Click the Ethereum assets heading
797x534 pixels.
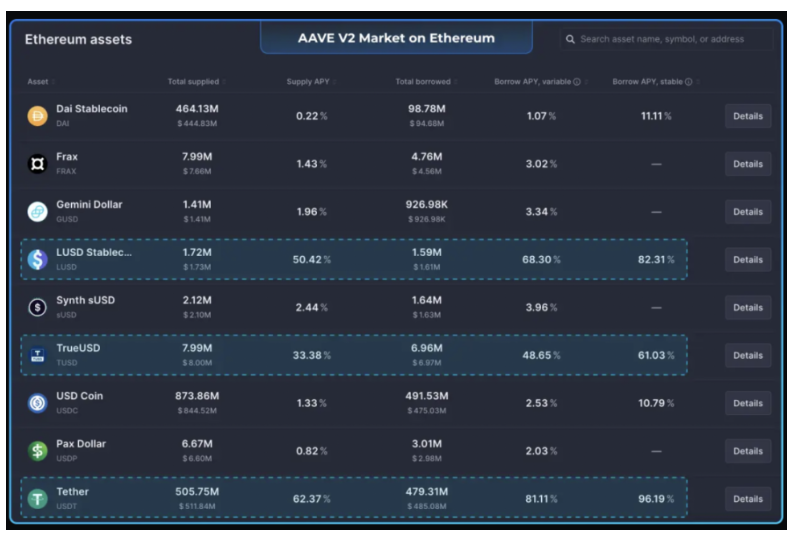tap(78, 39)
